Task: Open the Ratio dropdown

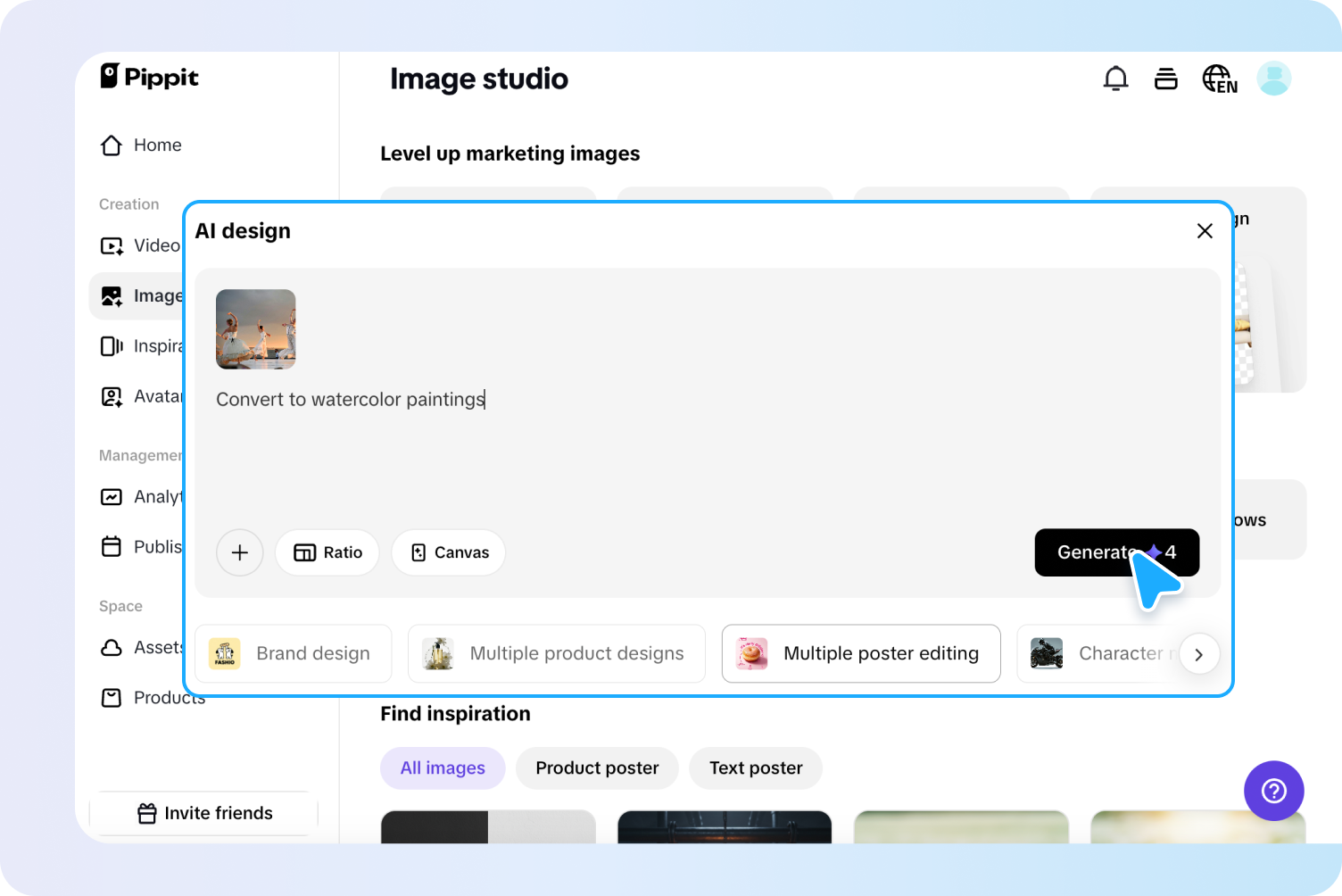Action: point(327,552)
